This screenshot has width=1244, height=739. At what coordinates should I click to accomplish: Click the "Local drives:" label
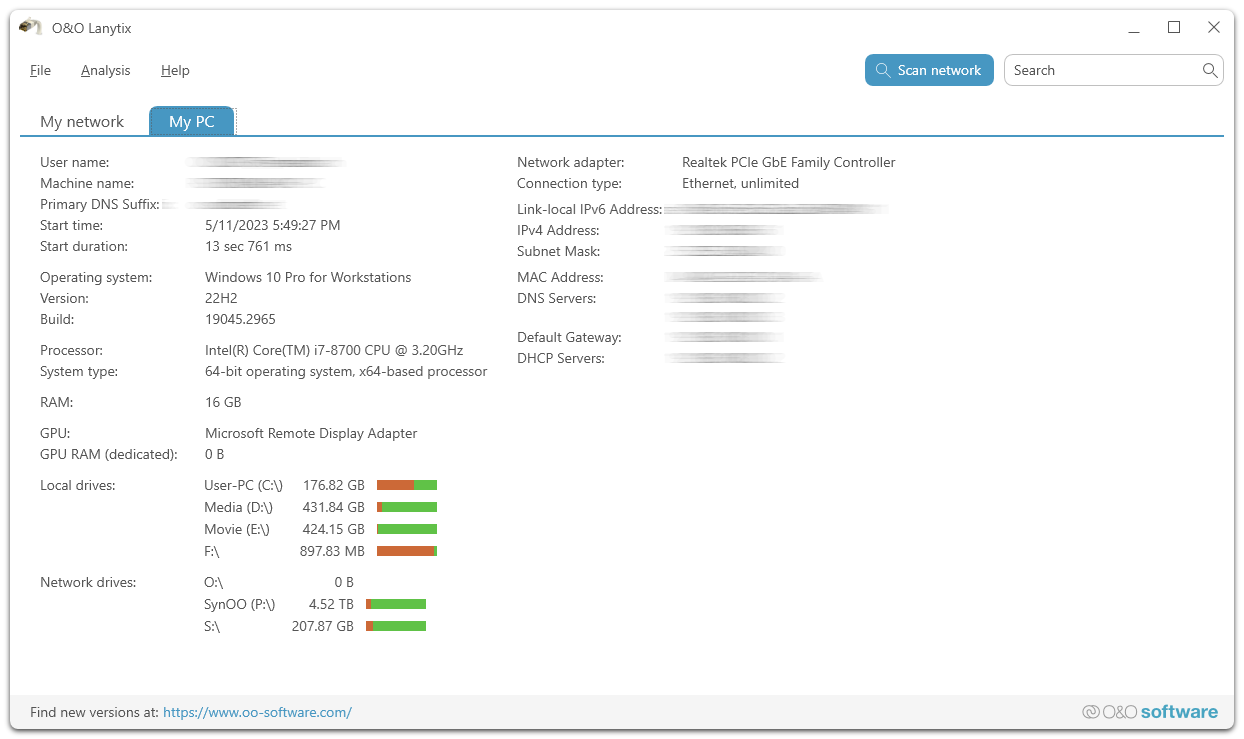(x=78, y=485)
